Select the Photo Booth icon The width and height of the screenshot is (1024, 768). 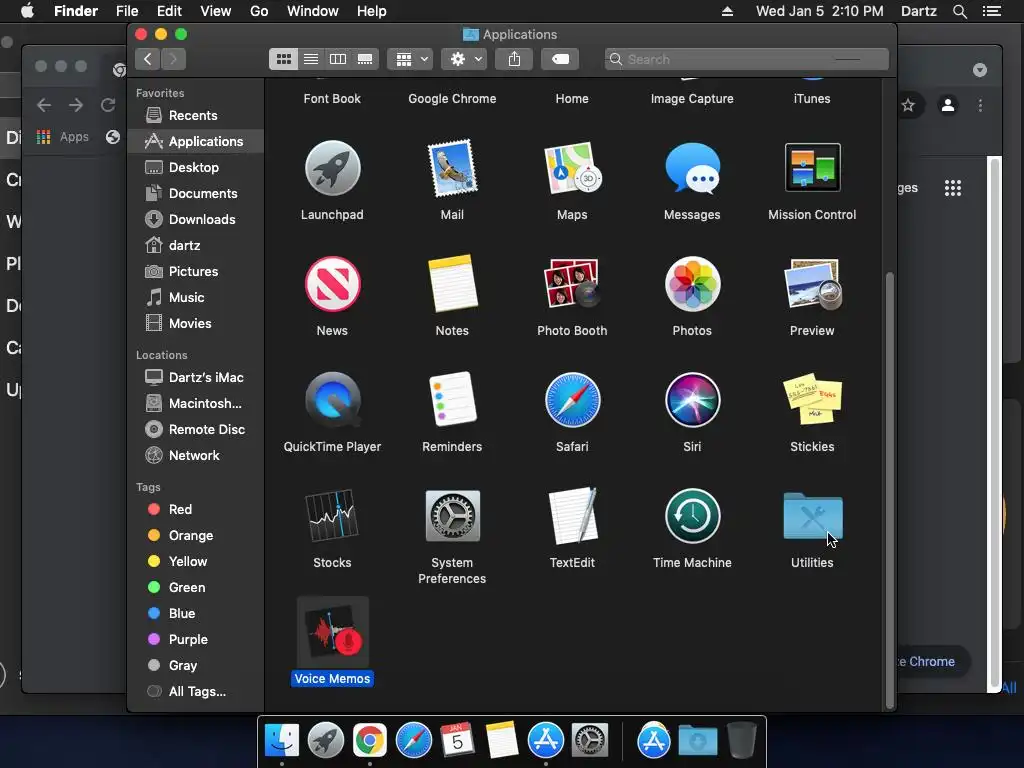572,284
